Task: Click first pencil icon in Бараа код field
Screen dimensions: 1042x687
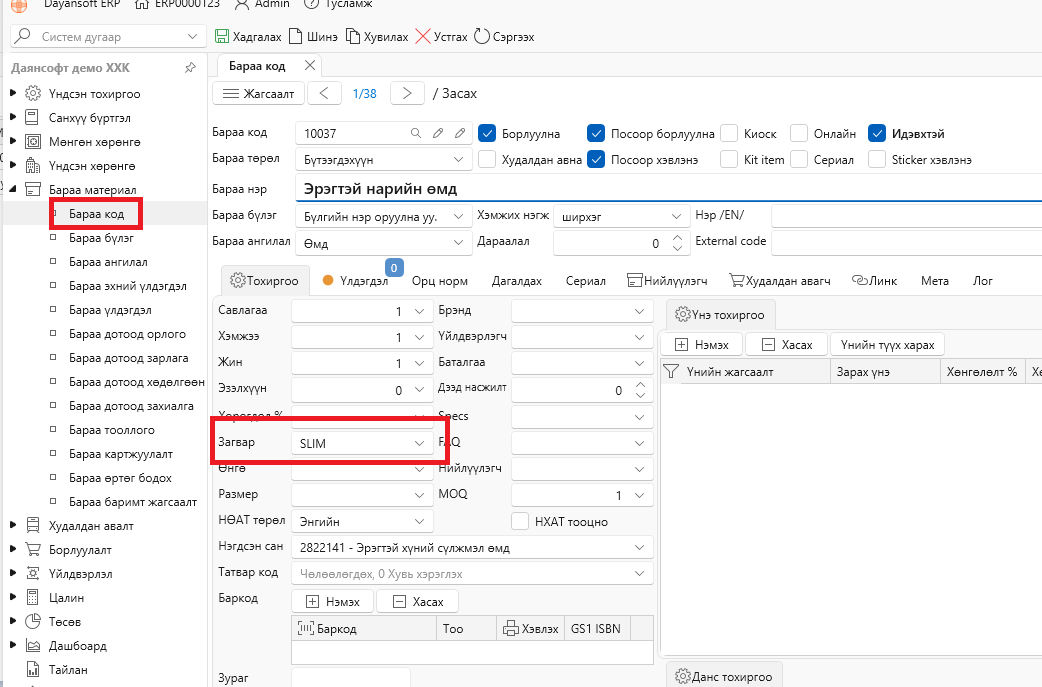Action: (438, 133)
